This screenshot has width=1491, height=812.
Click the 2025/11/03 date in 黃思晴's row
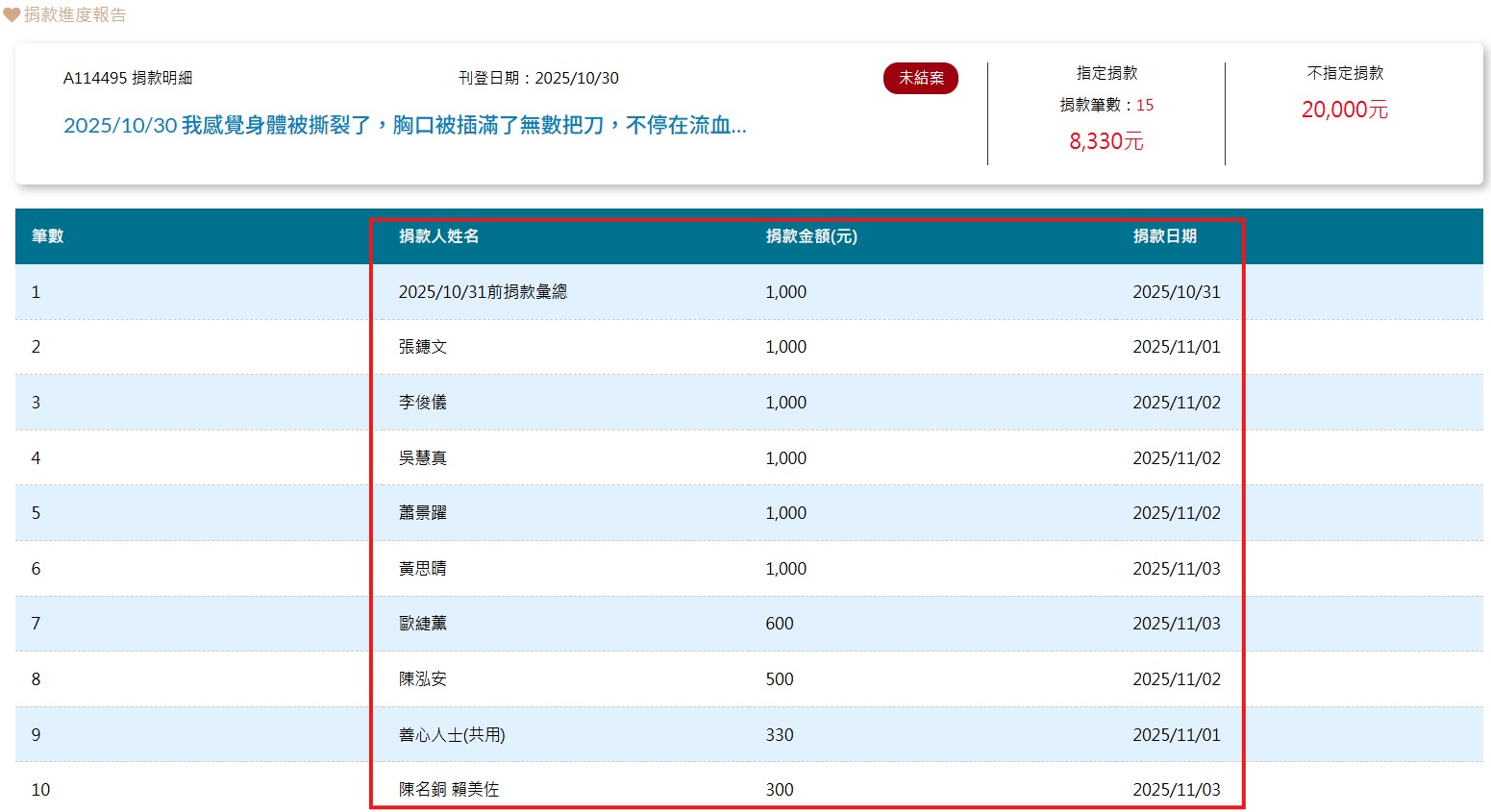point(1176,569)
